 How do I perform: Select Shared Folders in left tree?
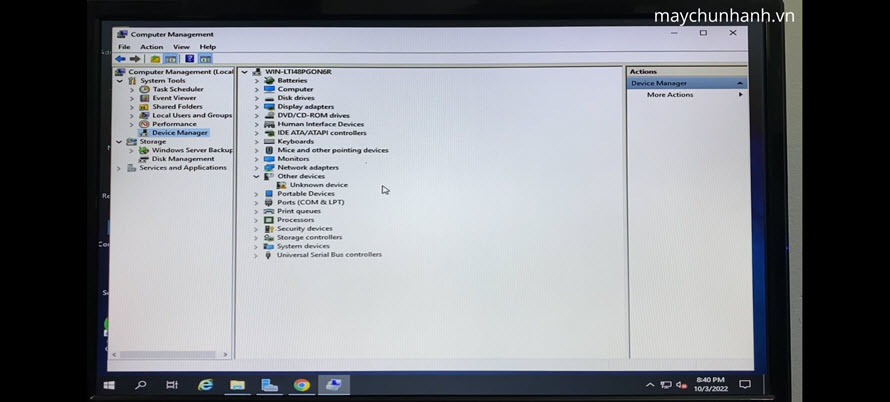point(177,107)
